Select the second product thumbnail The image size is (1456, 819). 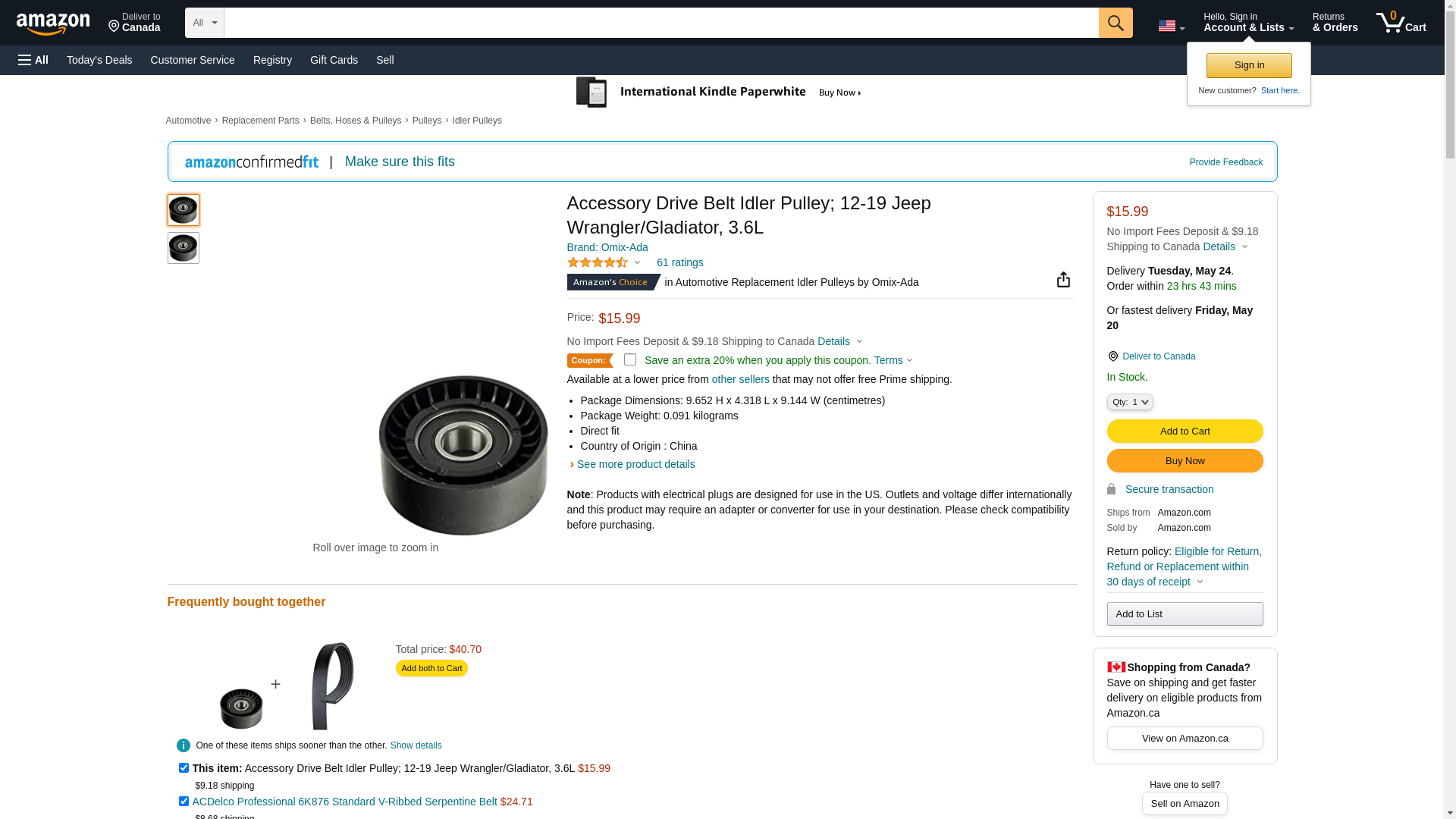[x=184, y=248]
